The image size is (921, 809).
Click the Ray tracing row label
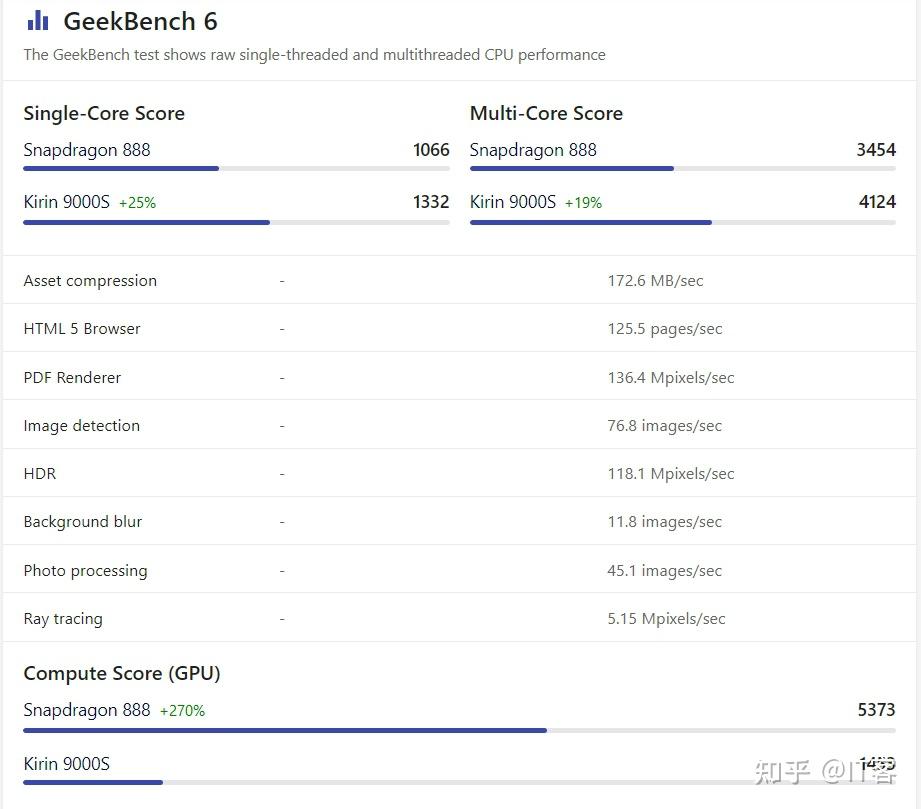[63, 619]
